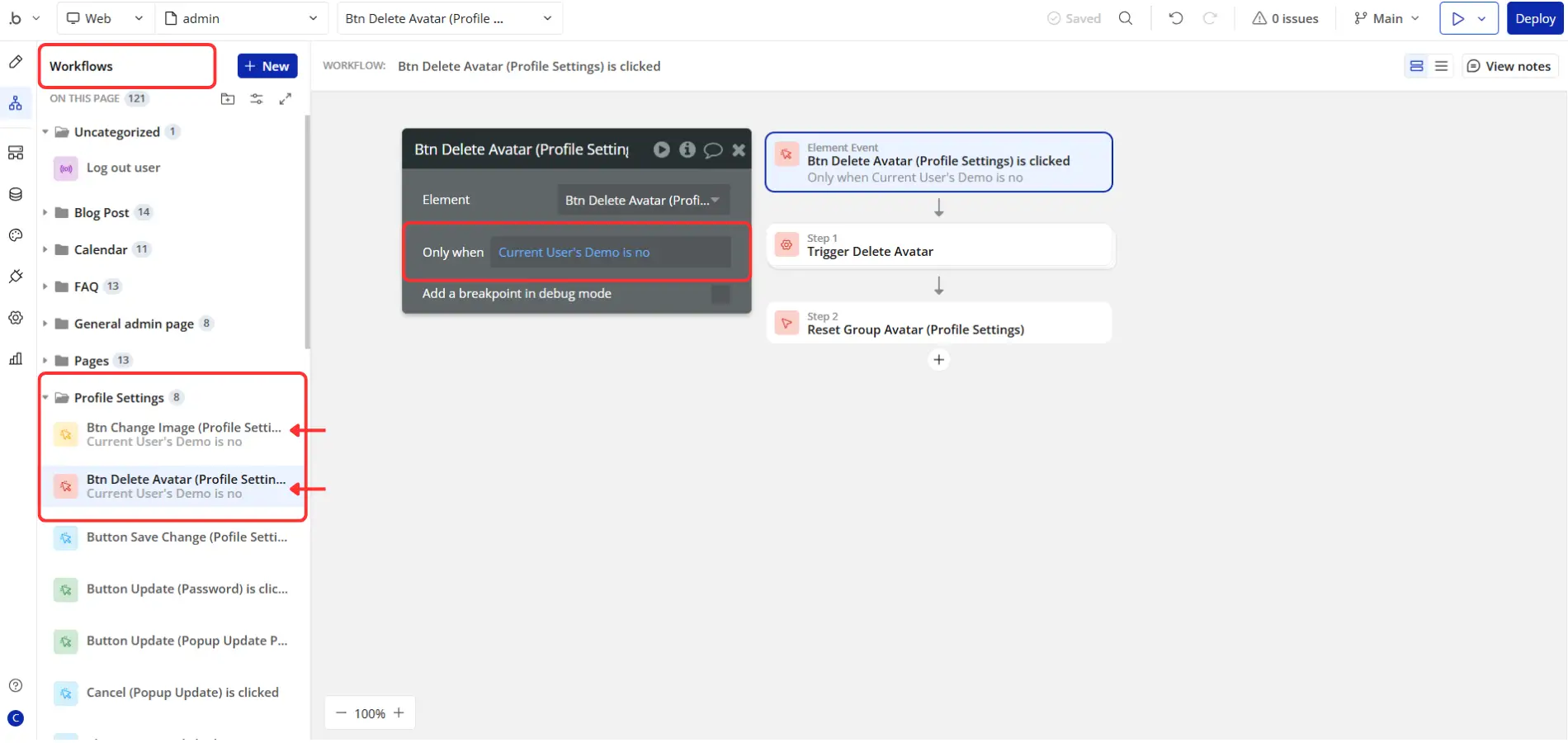
Task: Open the Styles palette icon
Action: pyautogui.click(x=16, y=235)
